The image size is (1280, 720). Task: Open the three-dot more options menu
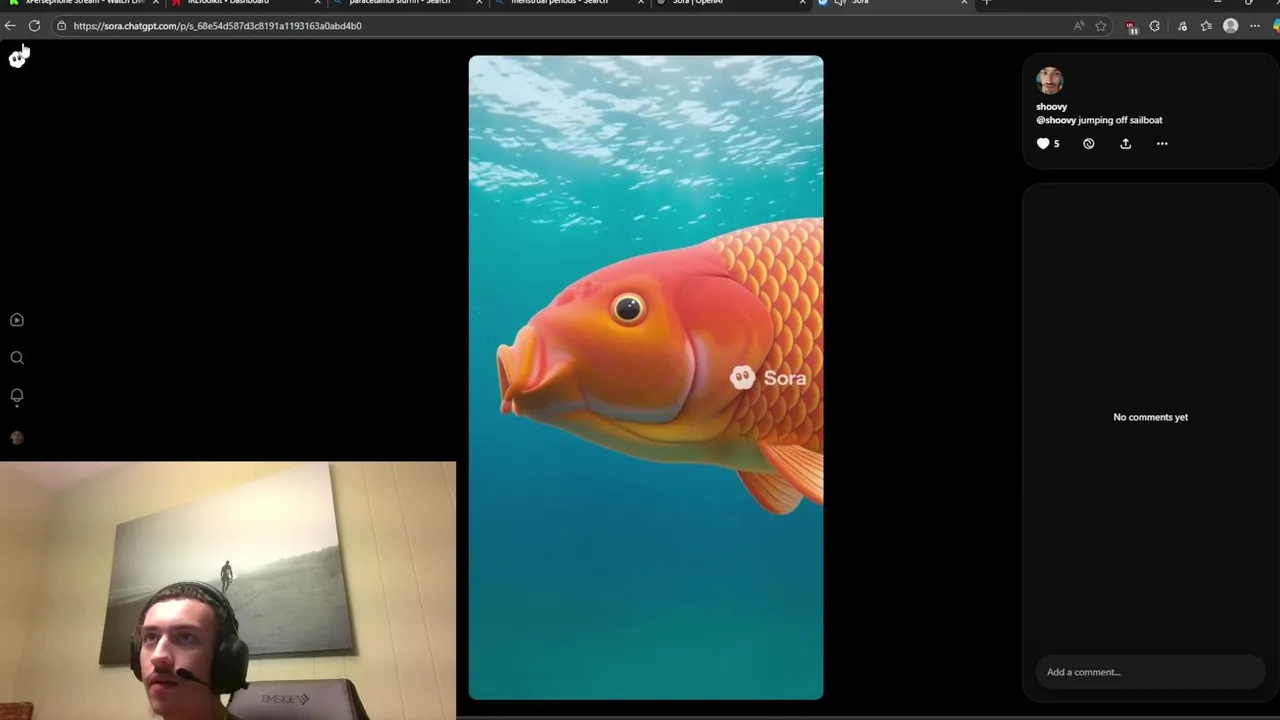(x=1162, y=144)
